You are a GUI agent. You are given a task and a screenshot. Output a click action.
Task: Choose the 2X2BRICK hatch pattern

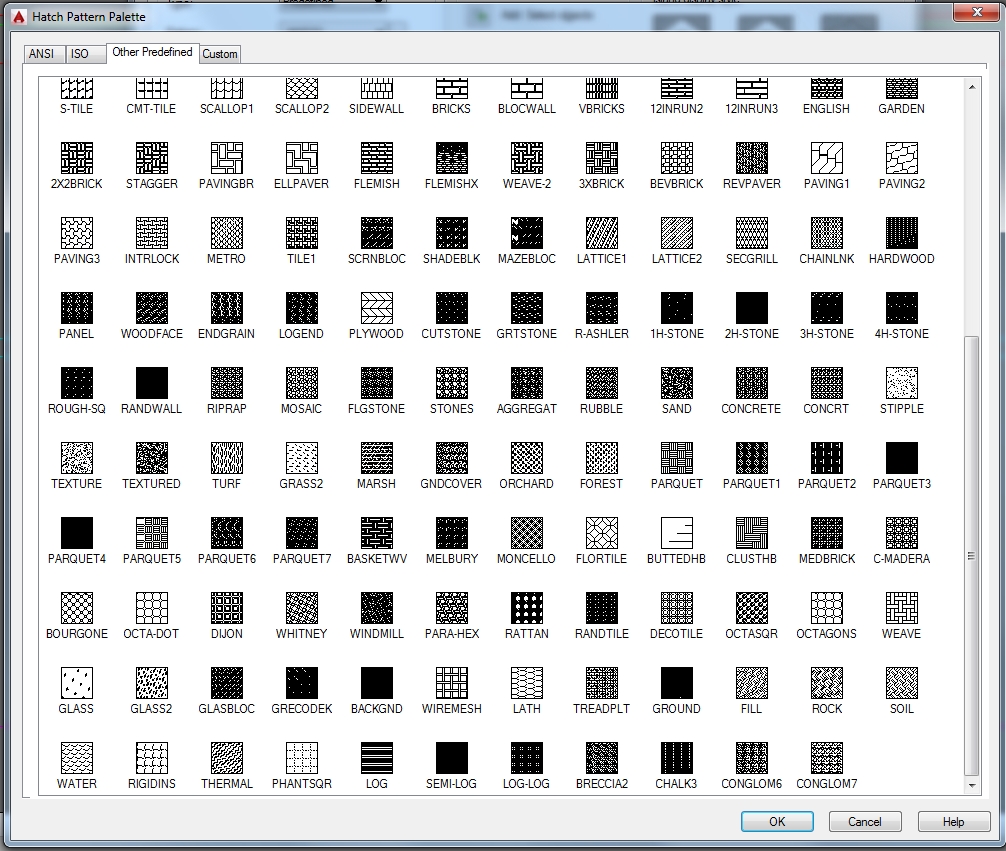(x=76, y=158)
